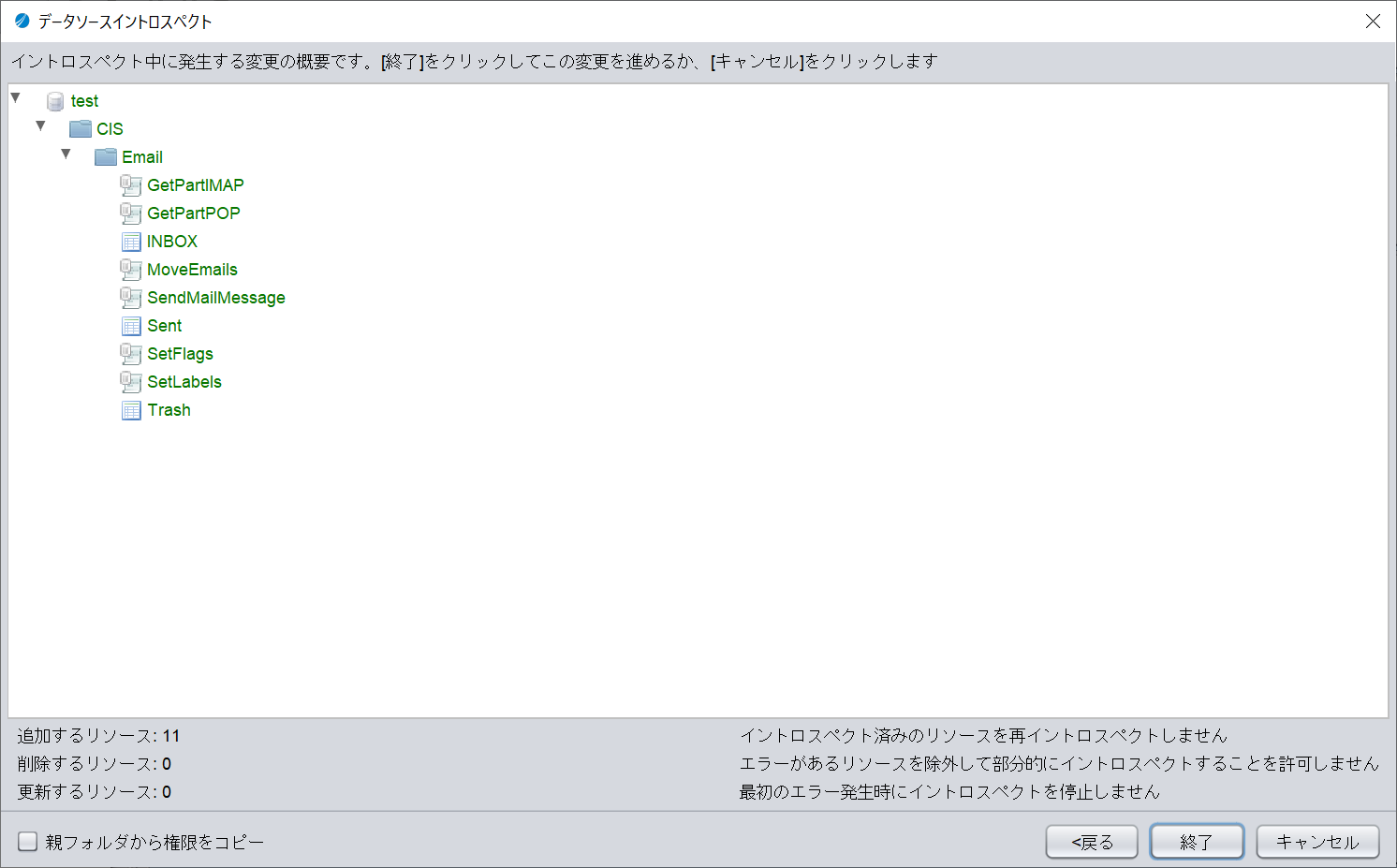Click the 終了 button
This screenshot has width=1397, height=868.
coord(1197,842)
